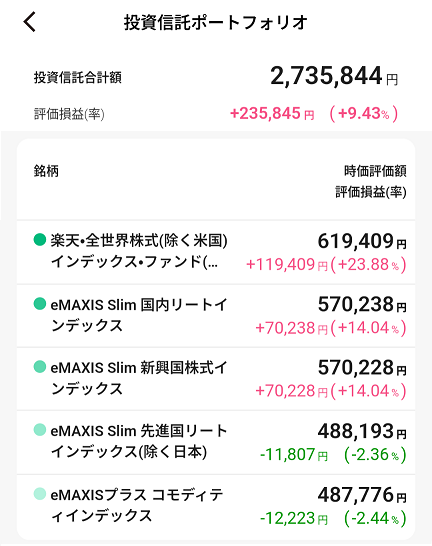Open eMAXIS Slim 国内リートインデックス fund
This screenshot has width=432, height=546.
(x=216, y=316)
